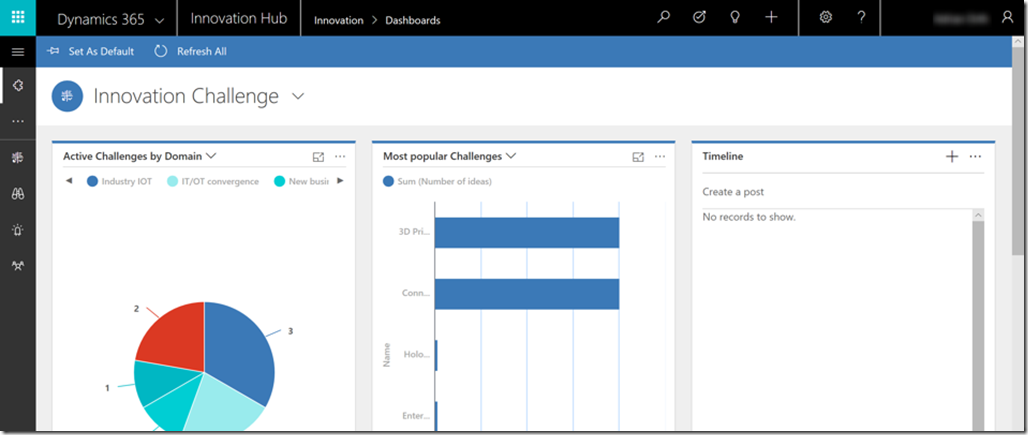Toggle the hamburger navigation menu
Image resolution: width=1028 pixels, height=435 pixels.
(x=17, y=52)
